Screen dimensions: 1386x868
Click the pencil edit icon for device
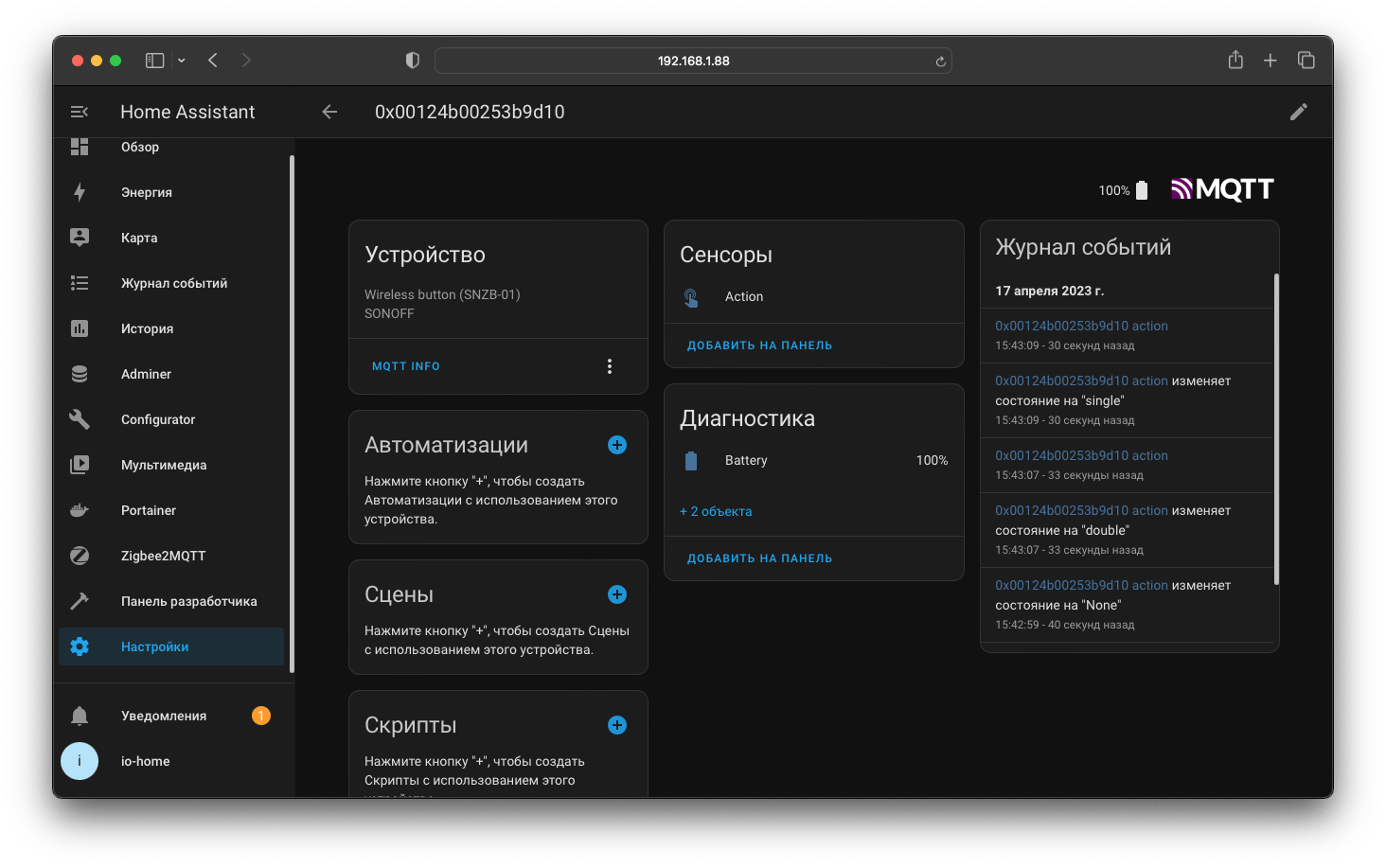pyautogui.click(x=1298, y=112)
